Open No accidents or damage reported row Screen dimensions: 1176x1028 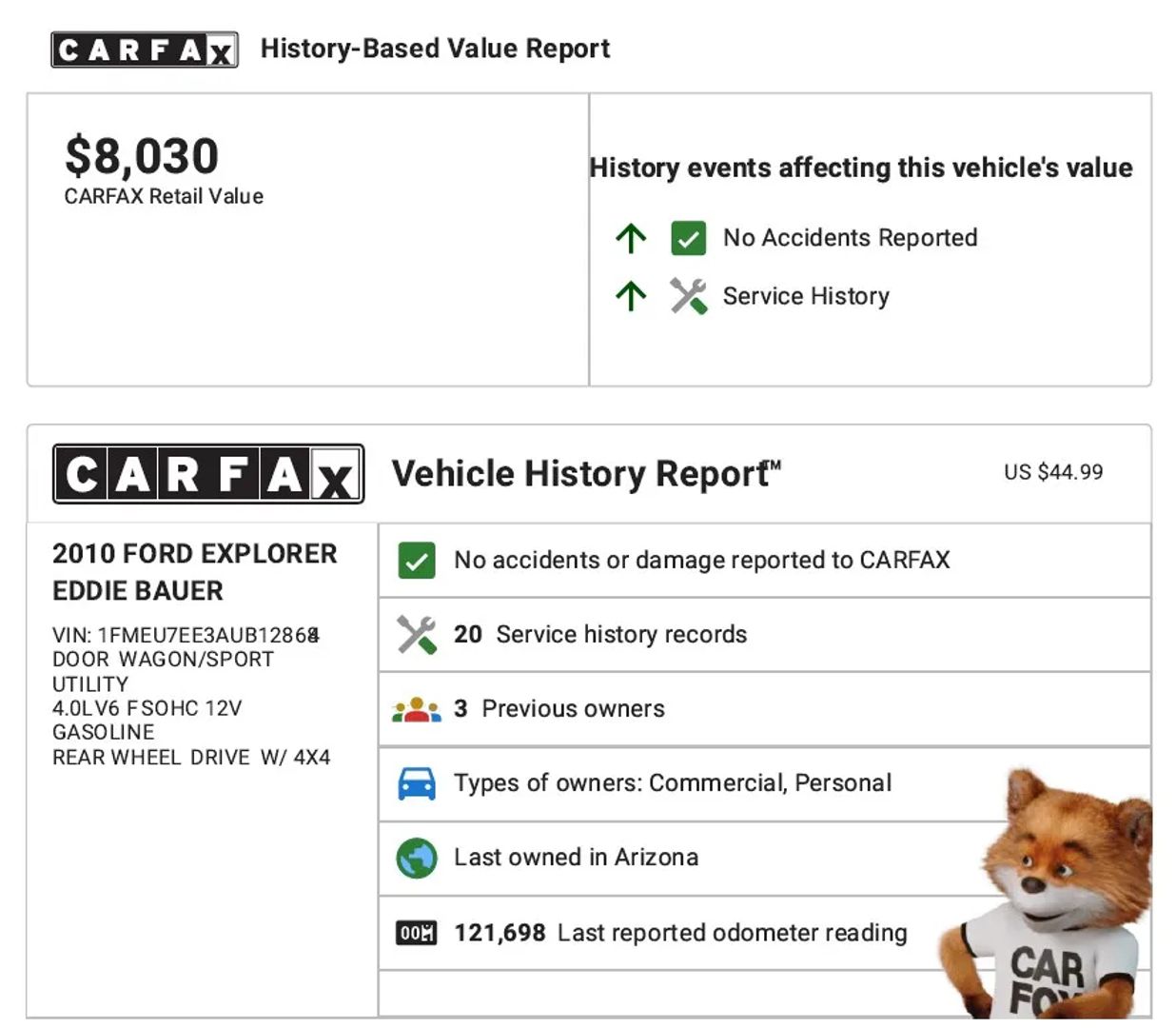(x=764, y=561)
